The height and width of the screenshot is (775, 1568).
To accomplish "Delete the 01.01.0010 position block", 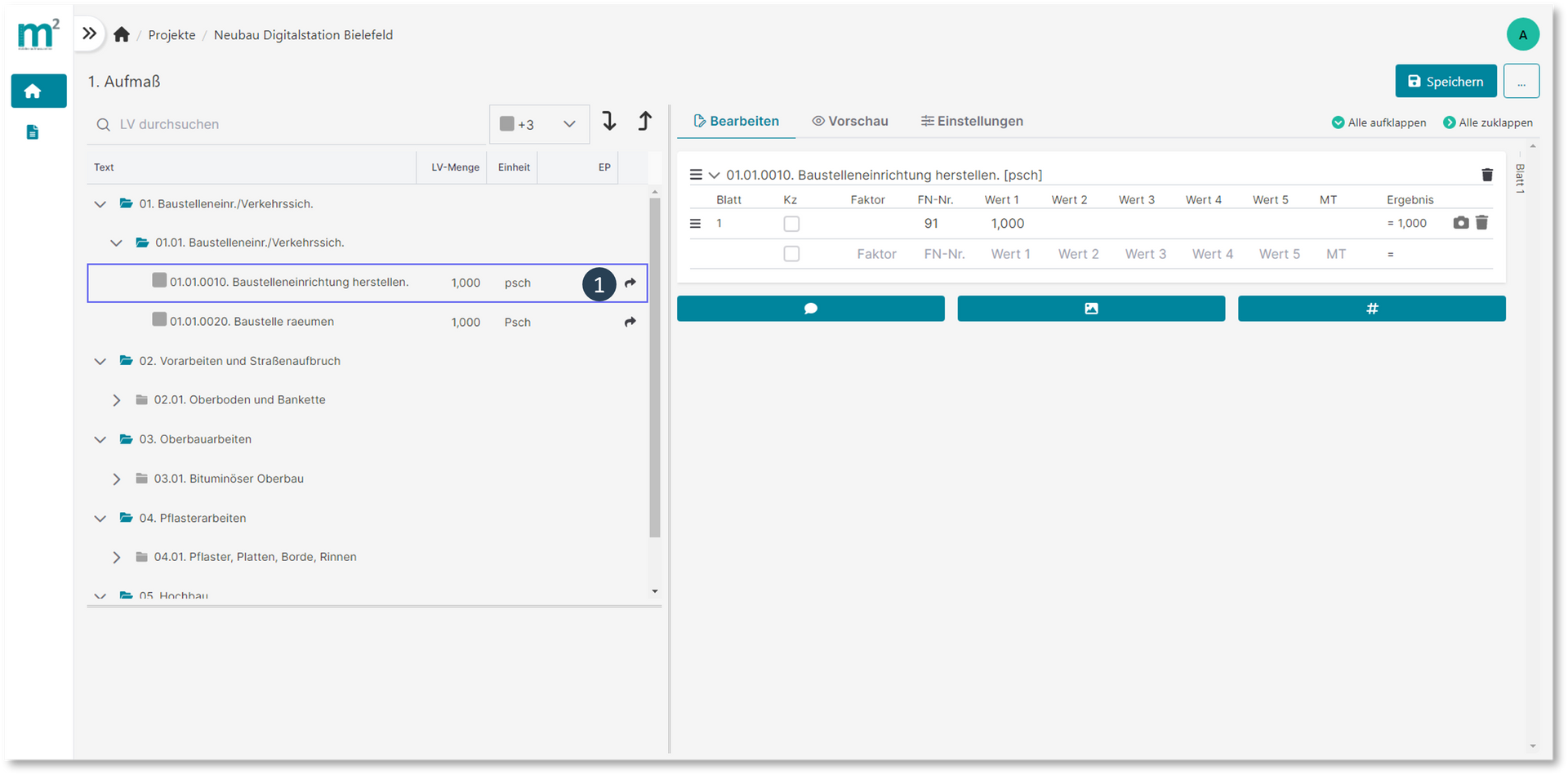I will 1487,175.
